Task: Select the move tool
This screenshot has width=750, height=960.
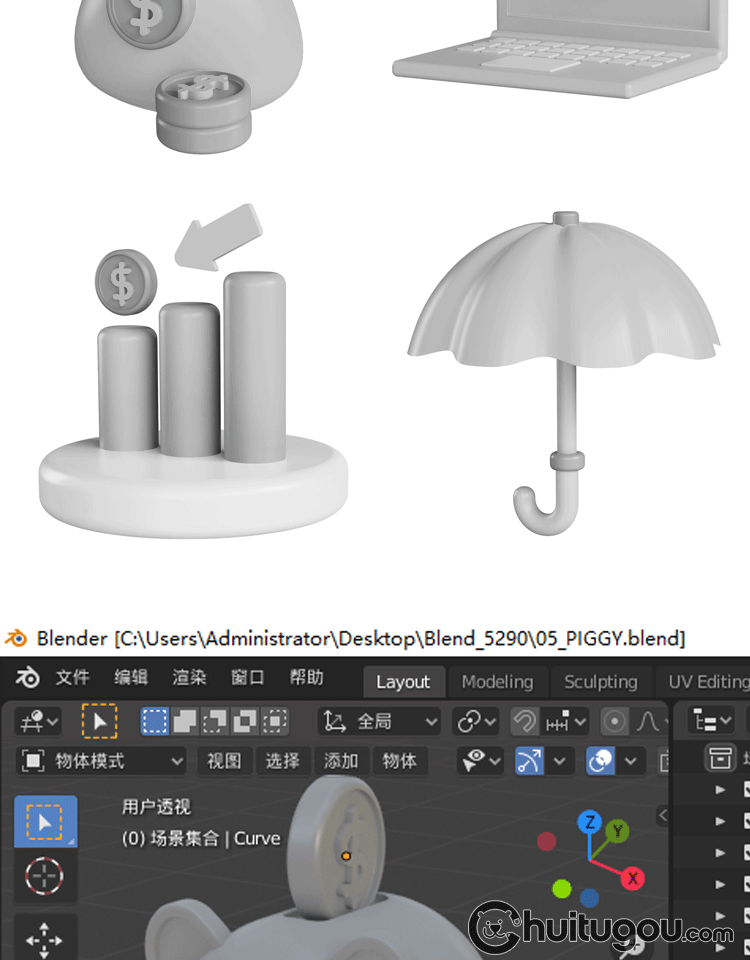Action: coord(45,938)
